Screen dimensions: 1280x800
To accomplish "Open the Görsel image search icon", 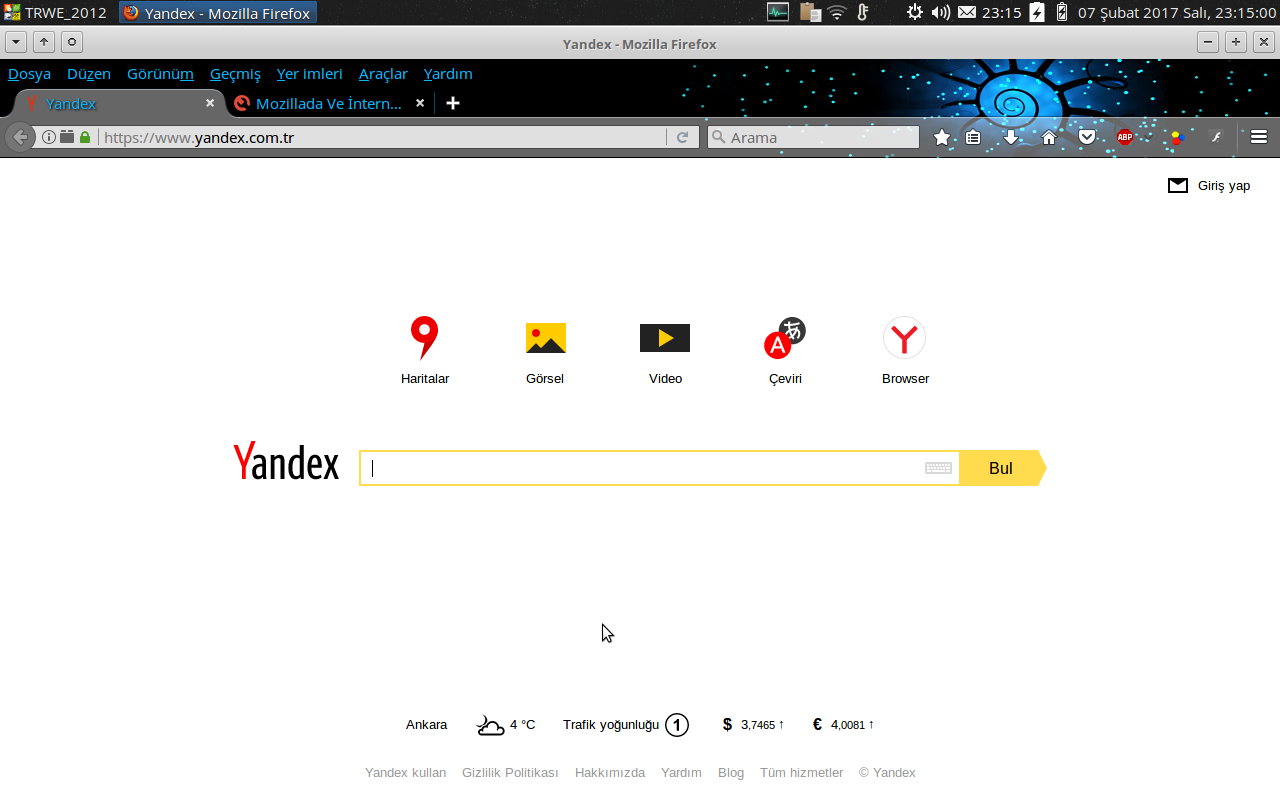I will [x=545, y=338].
